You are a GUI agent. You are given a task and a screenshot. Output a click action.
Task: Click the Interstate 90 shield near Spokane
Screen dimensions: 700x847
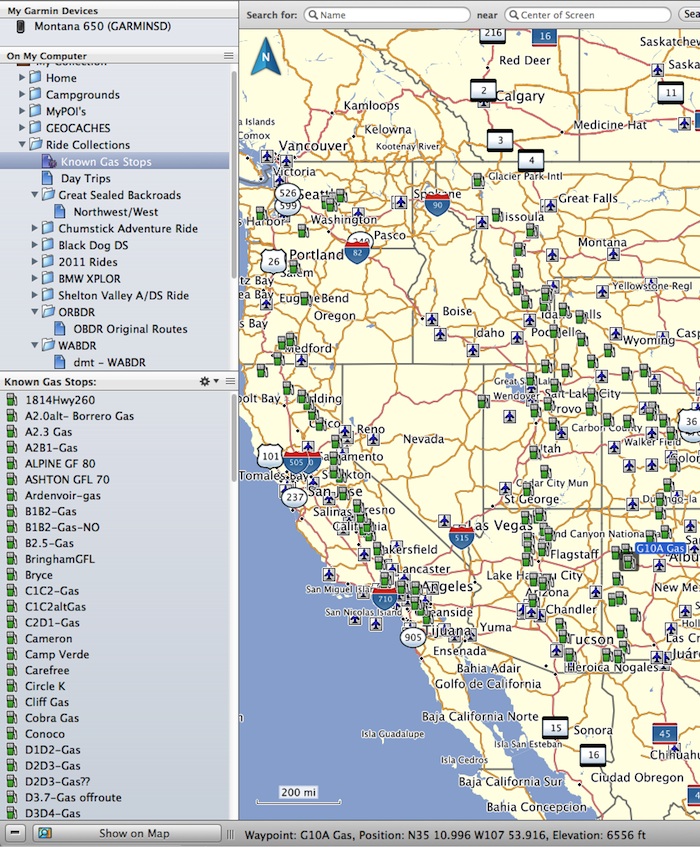pyautogui.click(x=437, y=205)
